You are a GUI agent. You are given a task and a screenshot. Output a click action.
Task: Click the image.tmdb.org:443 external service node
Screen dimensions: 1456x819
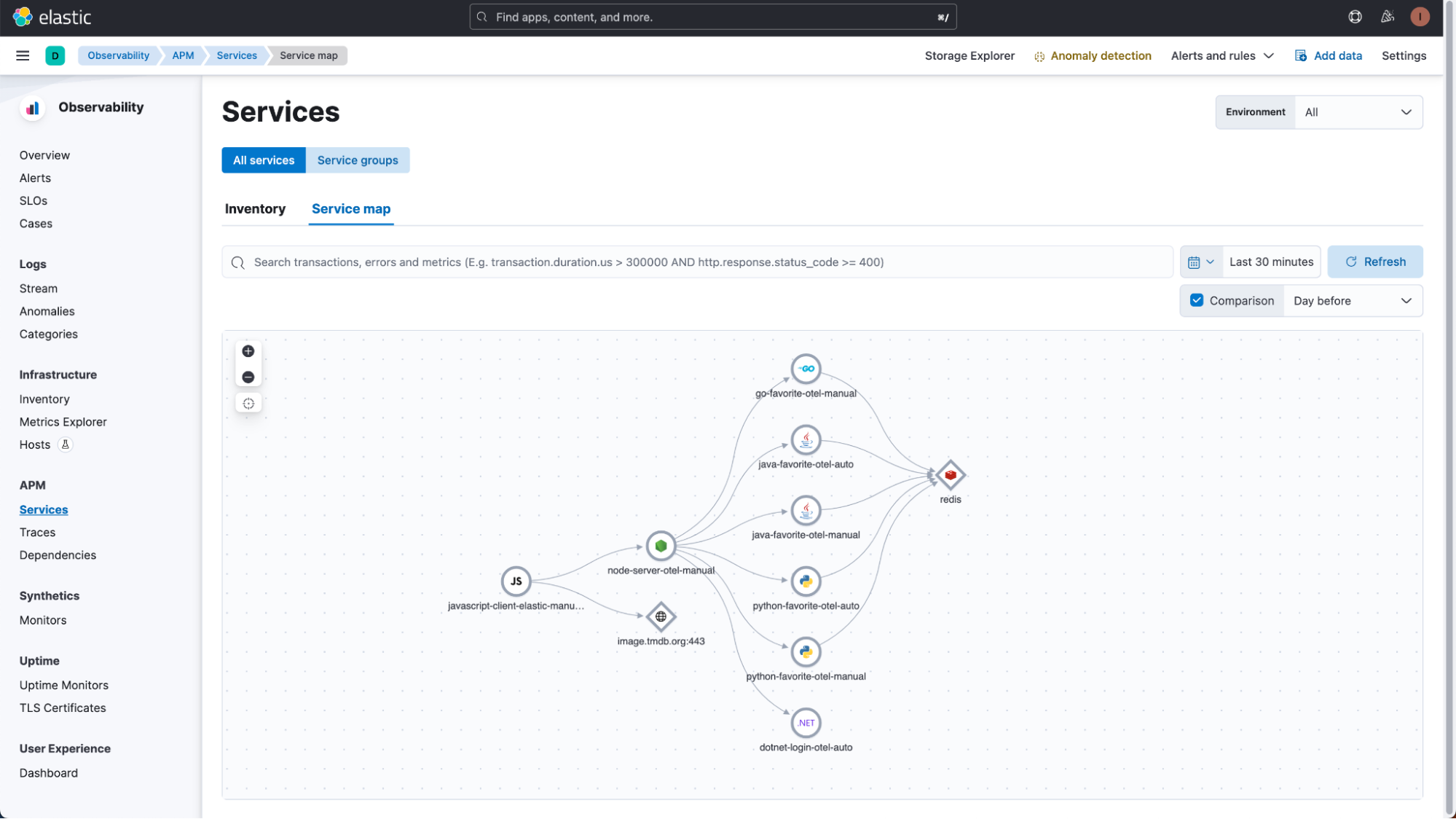660,616
